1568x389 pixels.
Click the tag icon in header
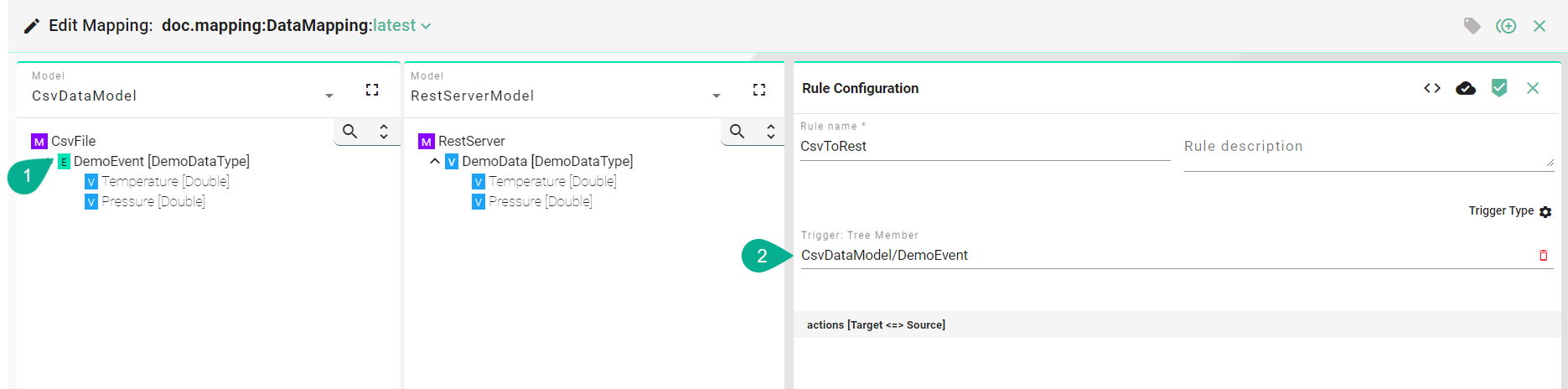pos(1472,26)
